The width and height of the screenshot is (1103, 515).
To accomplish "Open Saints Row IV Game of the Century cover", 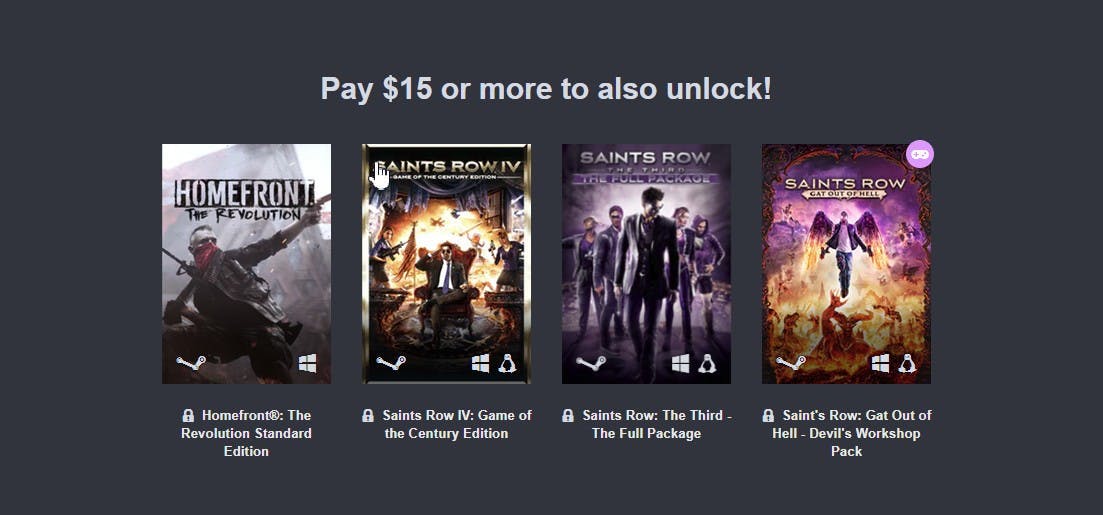I will pos(446,264).
